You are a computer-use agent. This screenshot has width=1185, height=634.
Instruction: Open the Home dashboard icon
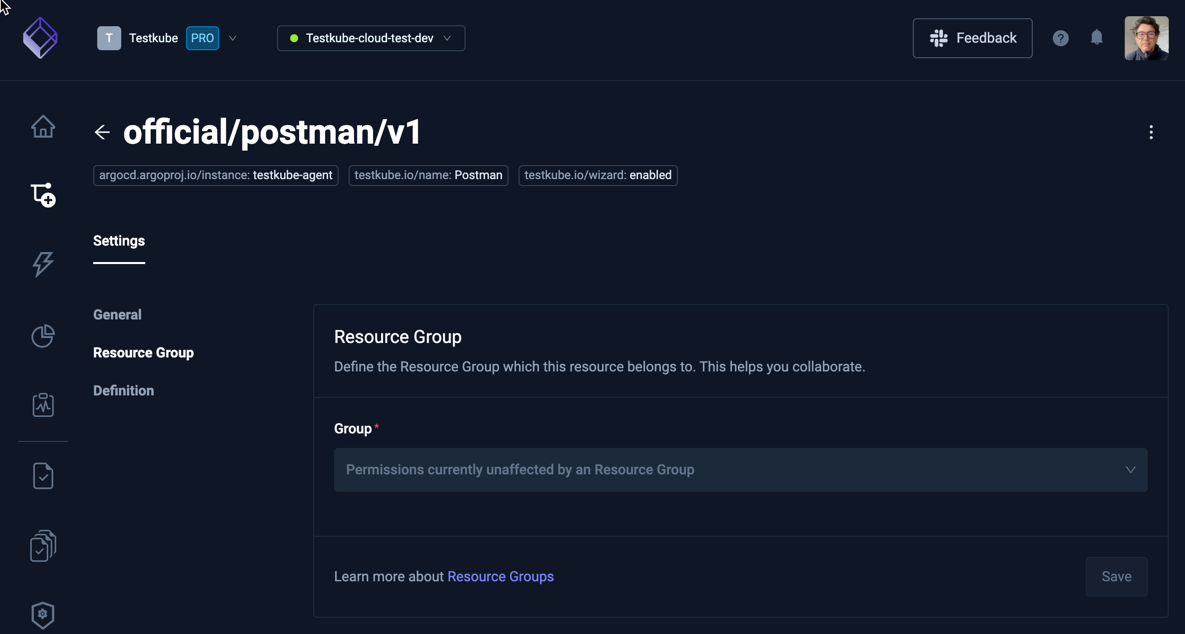[x=42, y=126]
